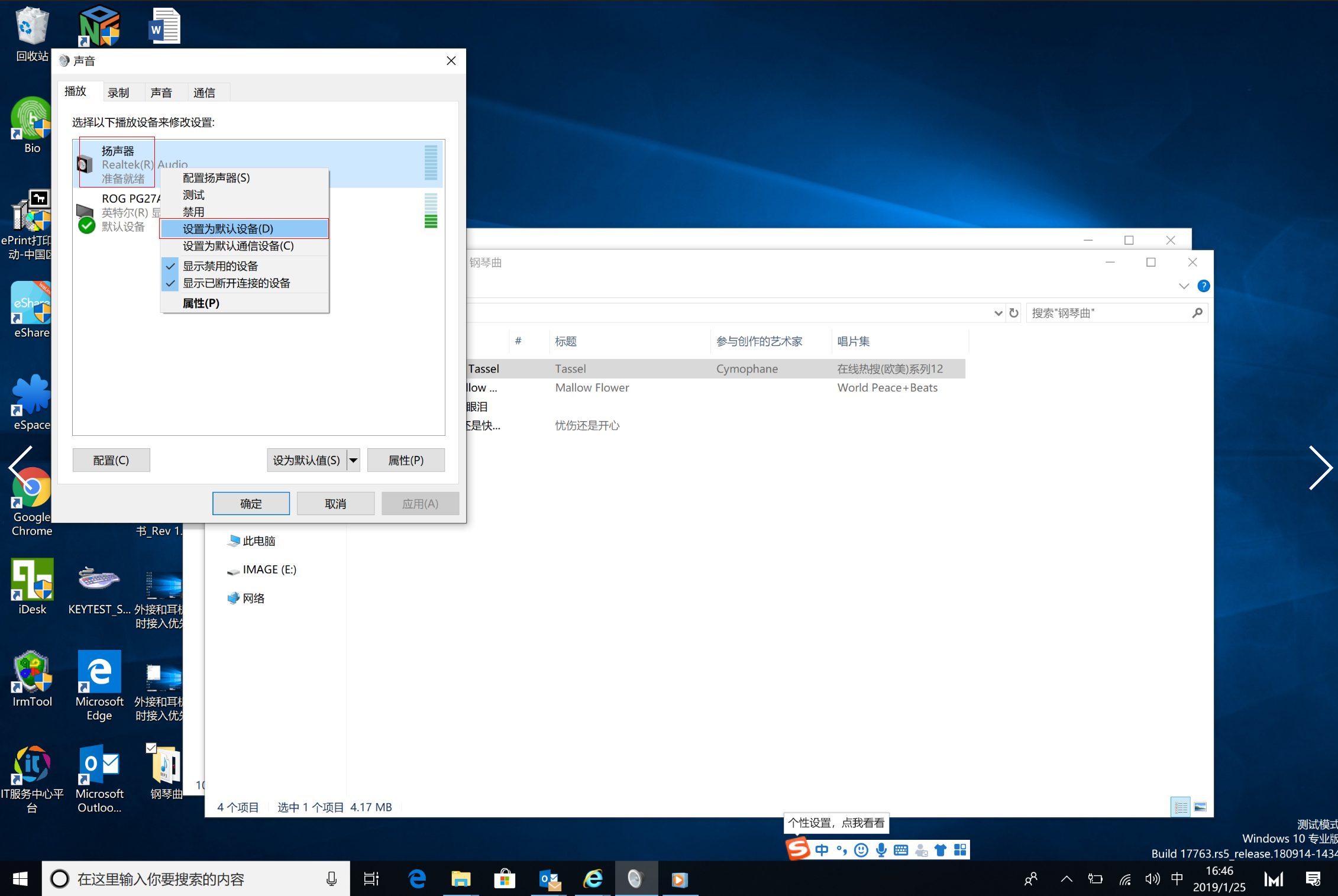Click the Outlook icon in taskbar
Screen dimensions: 1338x896
[550, 879]
